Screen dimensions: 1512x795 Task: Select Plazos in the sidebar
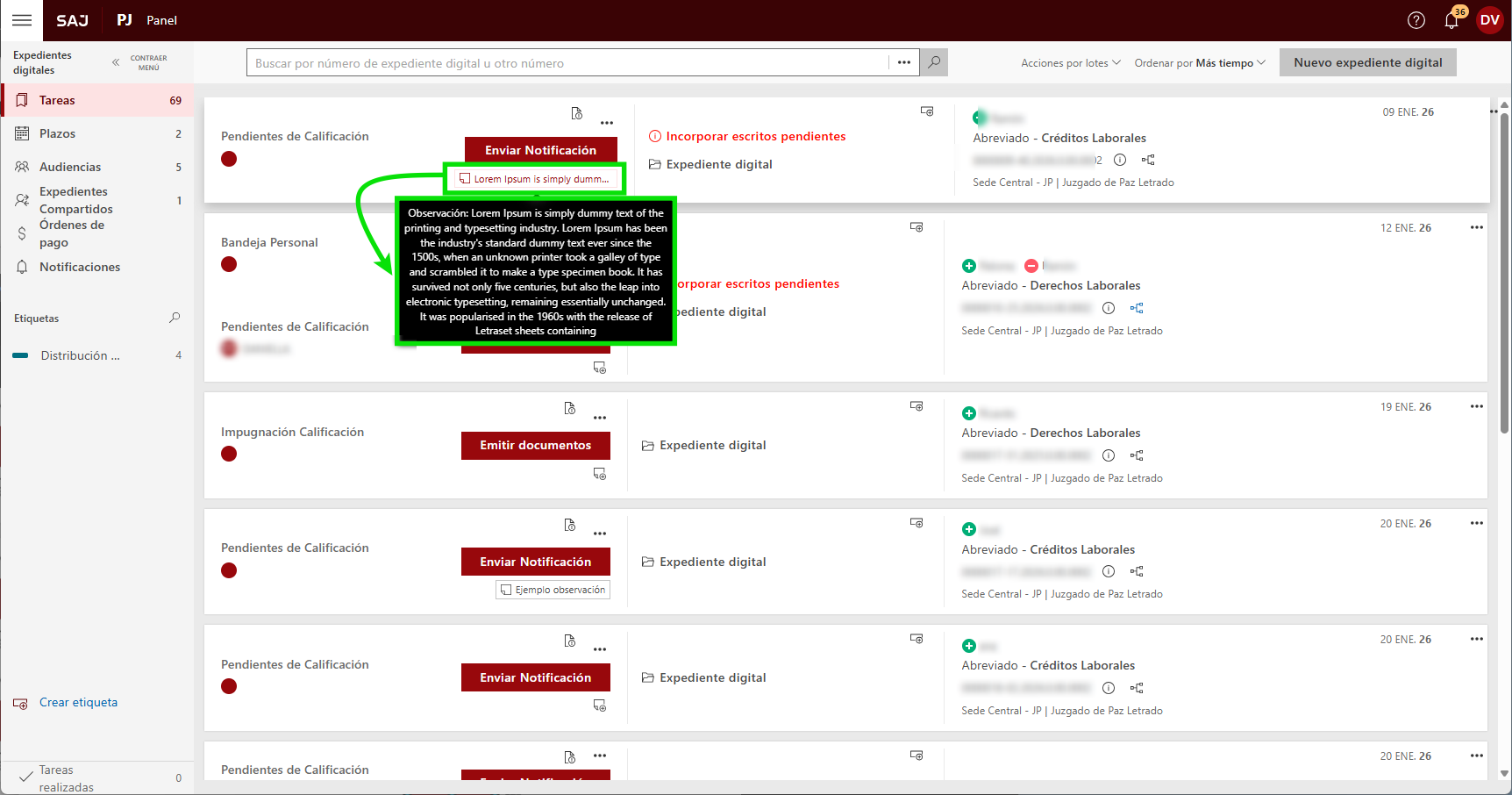click(x=57, y=133)
